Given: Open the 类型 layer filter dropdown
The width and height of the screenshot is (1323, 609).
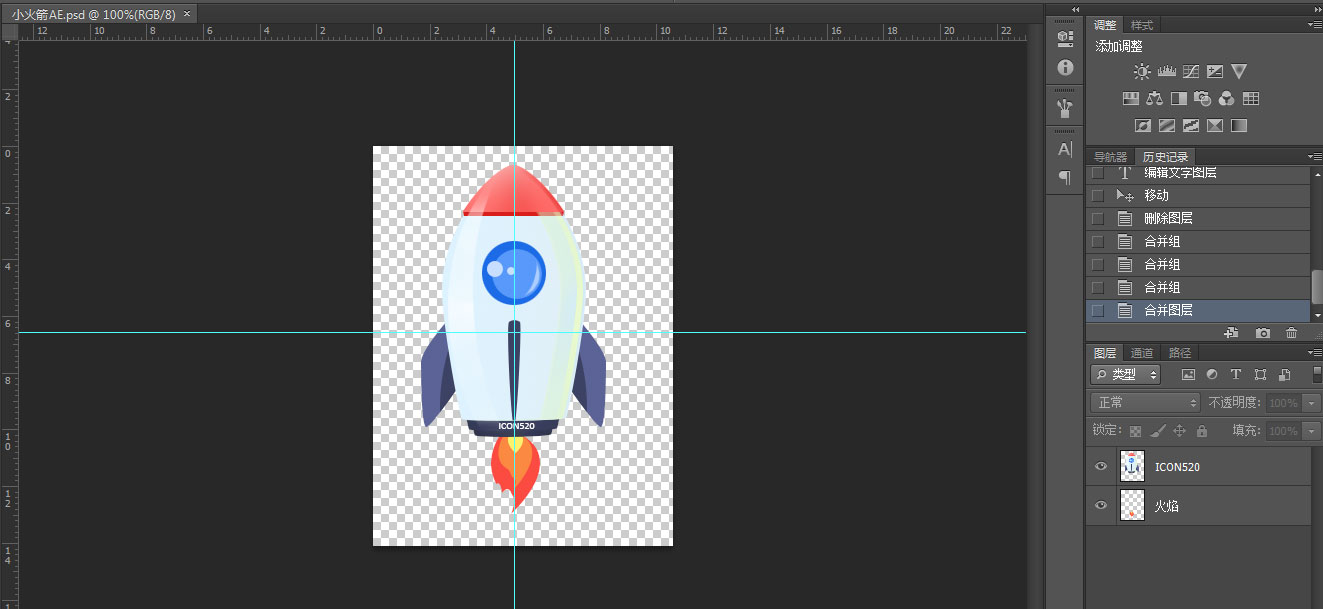Looking at the screenshot, I should 1126,375.
